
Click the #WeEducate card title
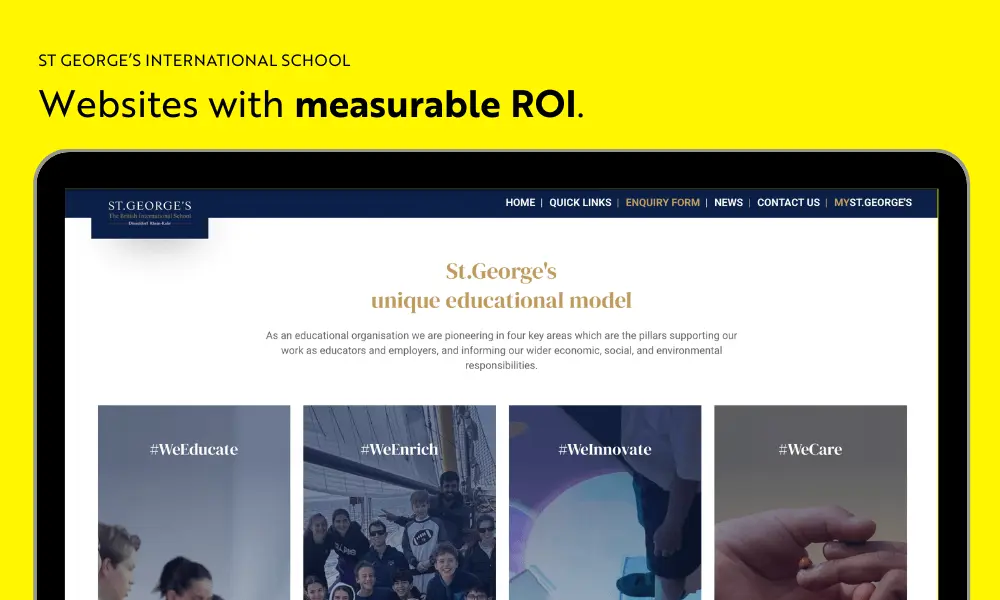194,450
